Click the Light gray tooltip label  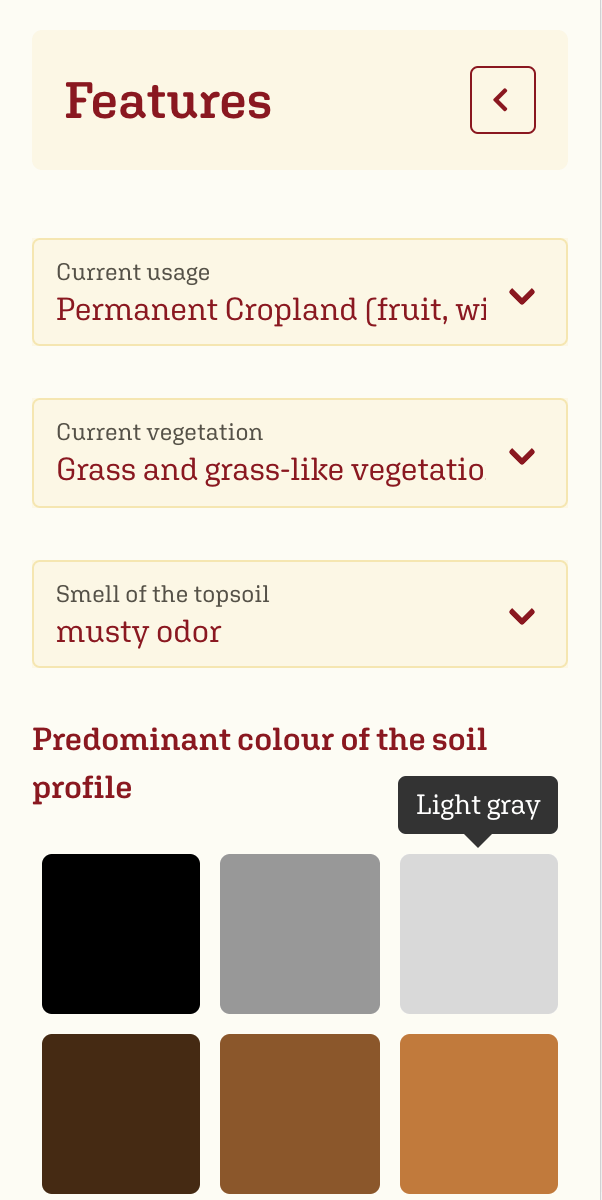pos(478,804)
